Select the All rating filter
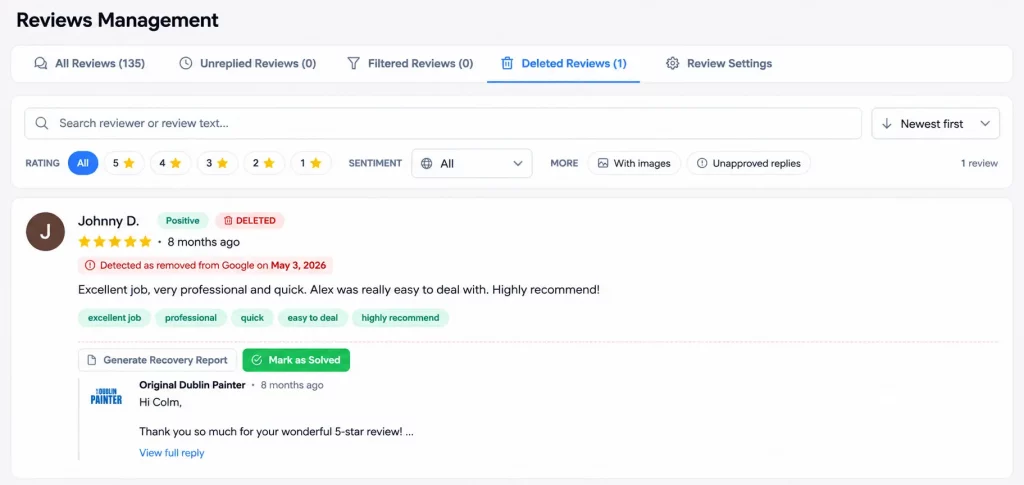The height and width of the screenshot is (485, 1024). coord(83,163)
